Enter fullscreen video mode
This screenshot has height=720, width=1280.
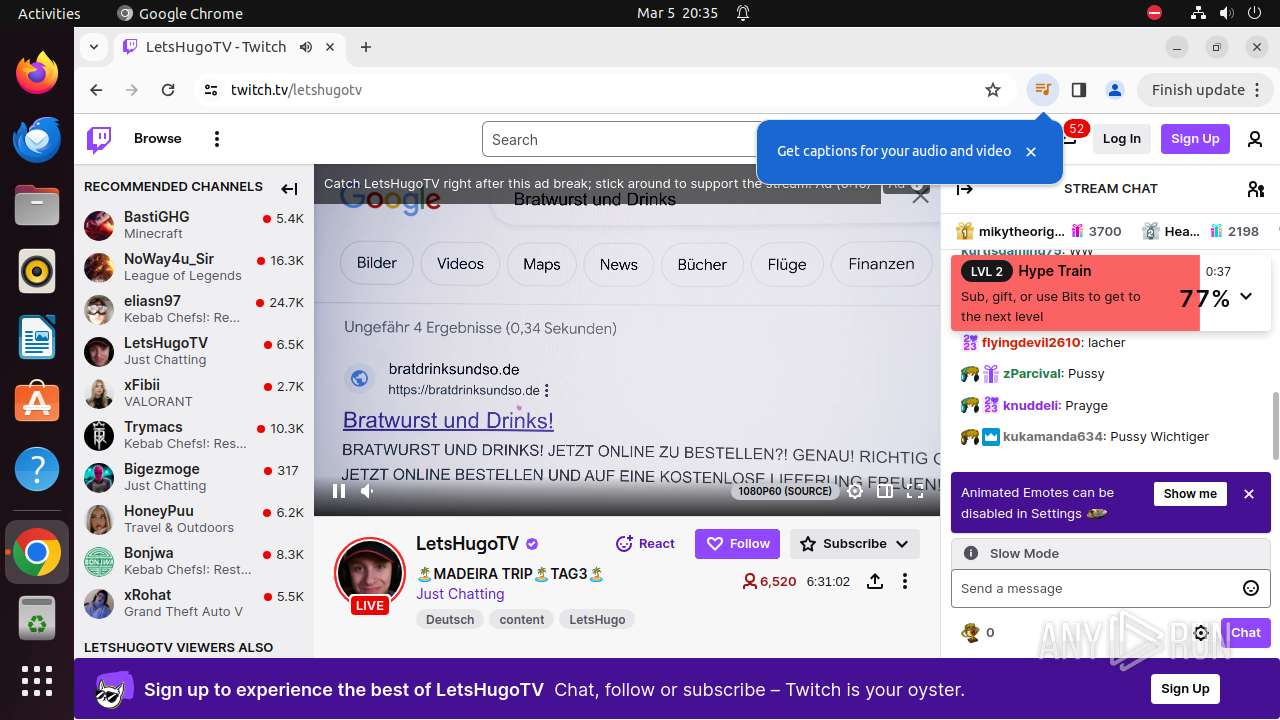[915, 491]
